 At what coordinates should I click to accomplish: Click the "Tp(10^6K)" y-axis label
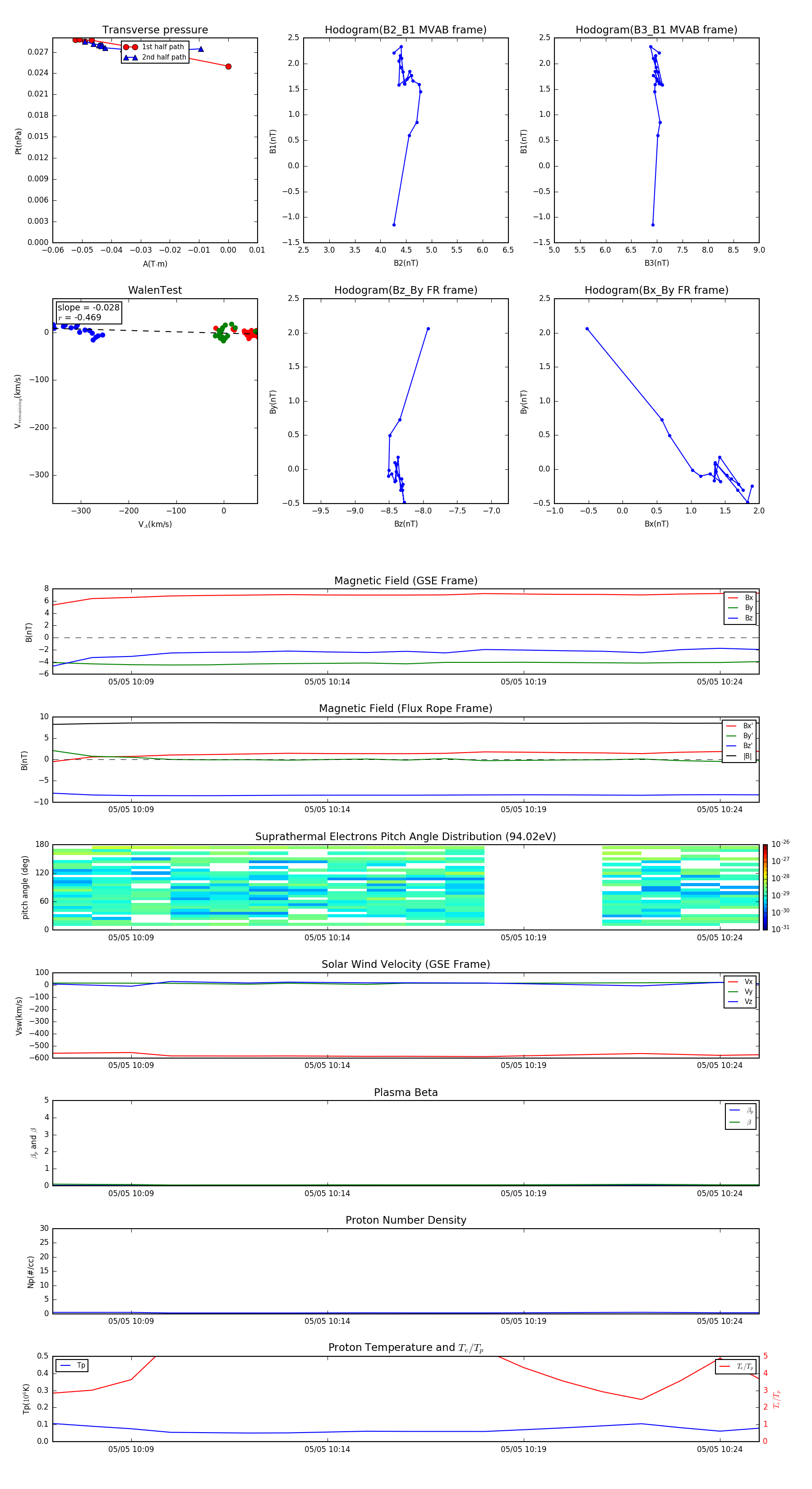pos(26,1399)
